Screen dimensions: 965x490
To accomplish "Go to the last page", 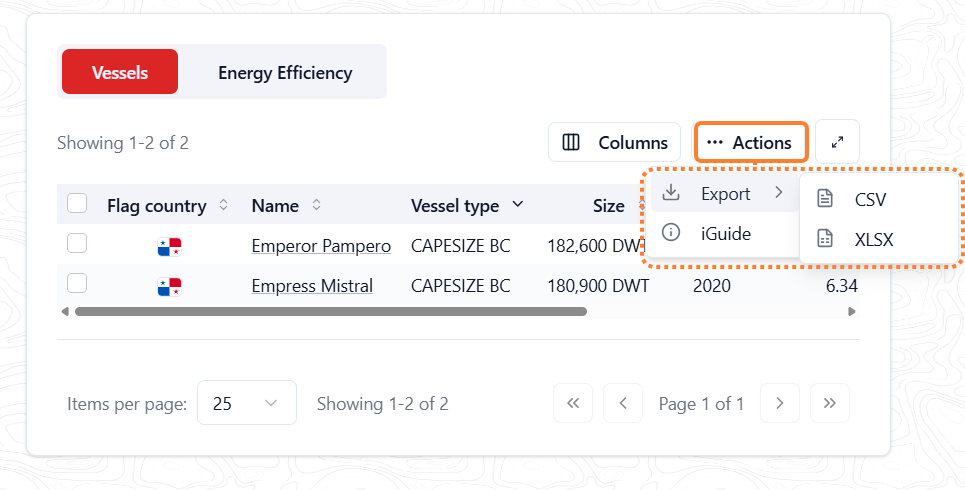I will click(x=830, y=403).
